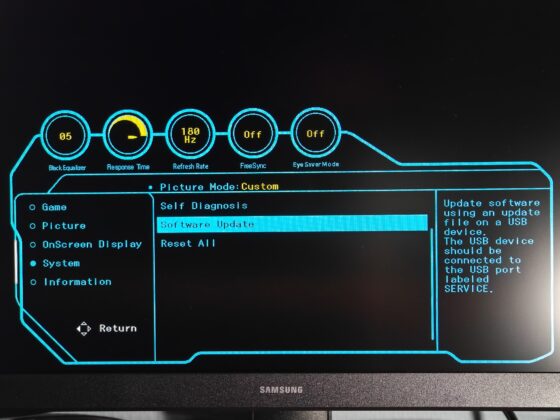This screenshot has height=420, width=560.
Task: Select the Black Equalizer dial showing 05
Action: tap(65, 136)
